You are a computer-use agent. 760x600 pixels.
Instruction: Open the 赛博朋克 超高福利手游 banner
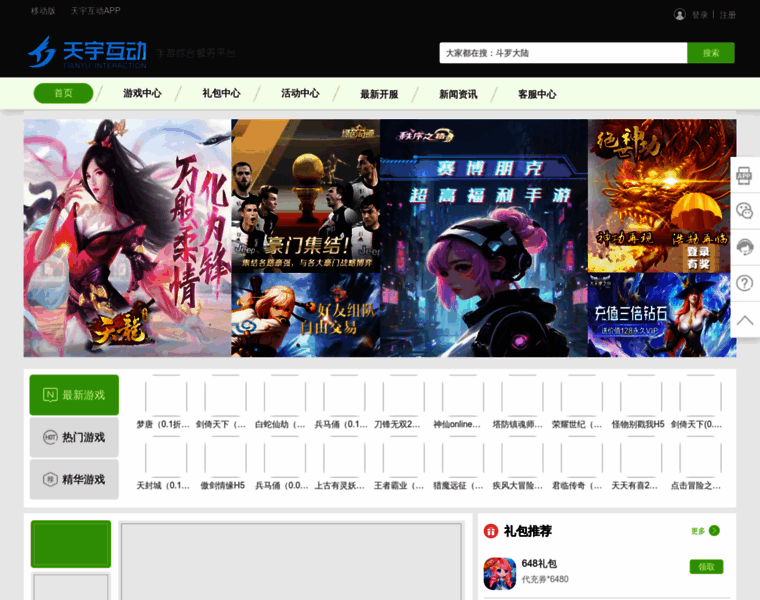pyautogui.click(x=484, y=238)
